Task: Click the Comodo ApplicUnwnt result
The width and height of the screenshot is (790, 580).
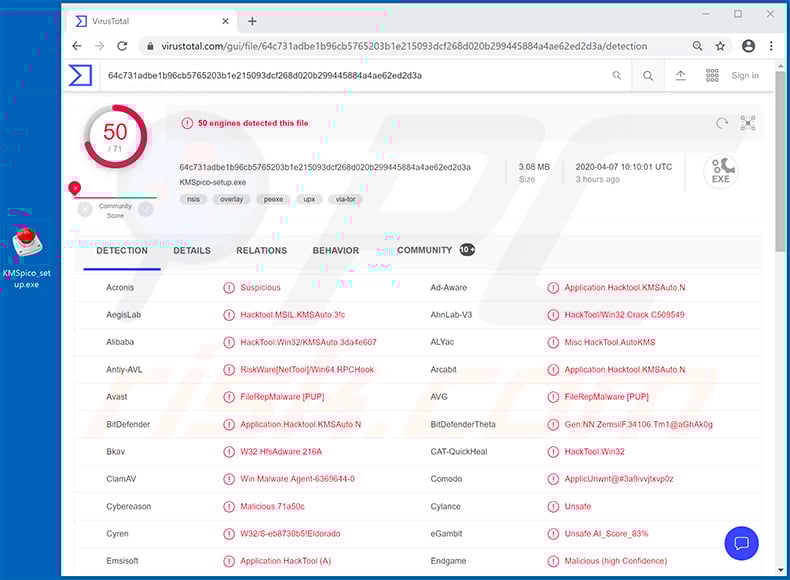Action: tap(619, 479)
